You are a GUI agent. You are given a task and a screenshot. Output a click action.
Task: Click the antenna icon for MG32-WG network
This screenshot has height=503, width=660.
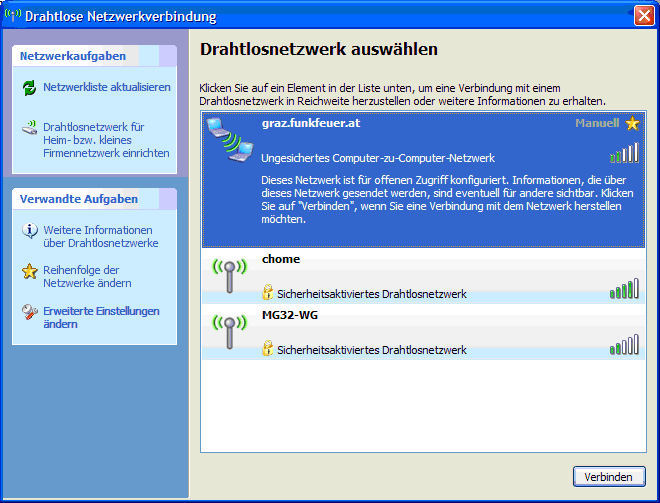pyautogui.click(x=229, y=332)
